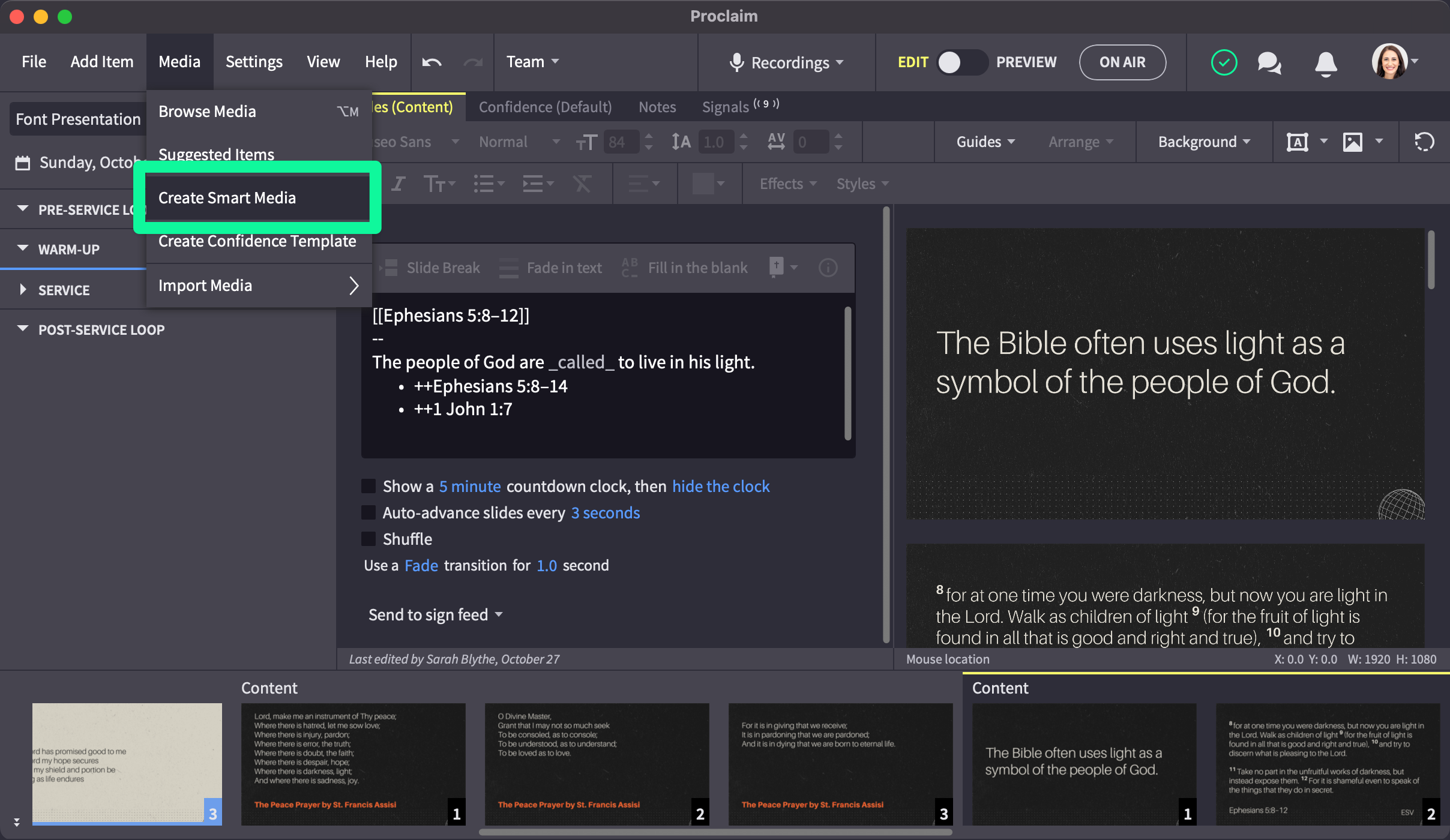Click the insert image icon
Image resolution: width=1450 pixels, height=840 pixels.
(x=1352, y=142)
